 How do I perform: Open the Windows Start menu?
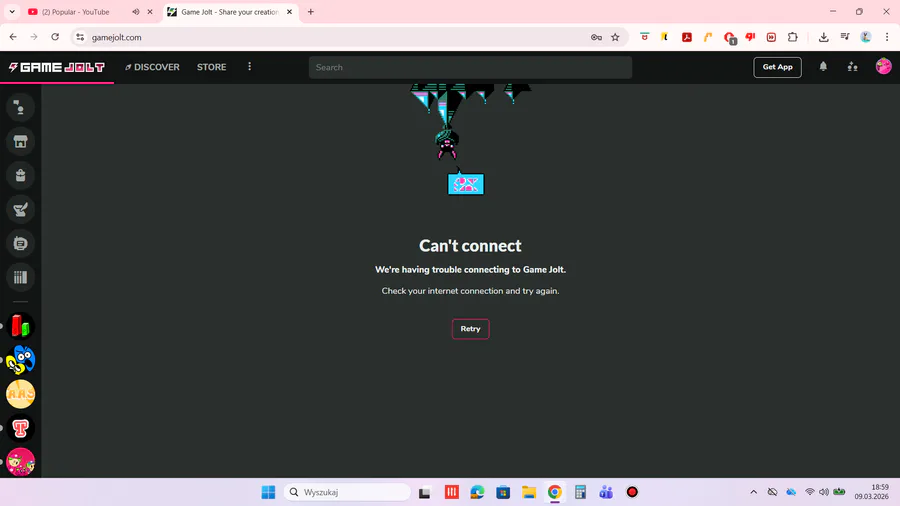(268, 492)
